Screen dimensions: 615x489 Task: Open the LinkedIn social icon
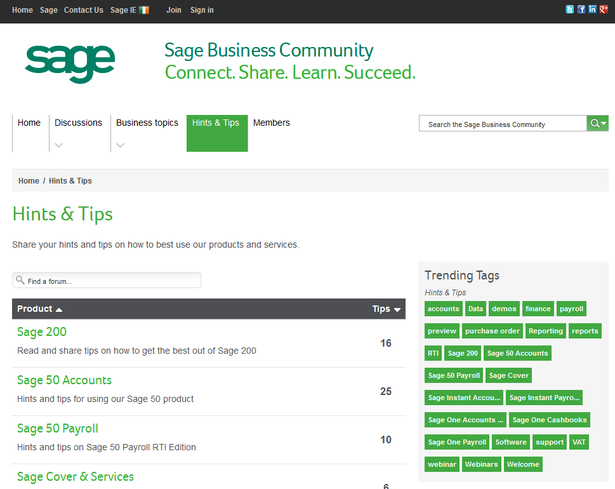coord(592,9)
